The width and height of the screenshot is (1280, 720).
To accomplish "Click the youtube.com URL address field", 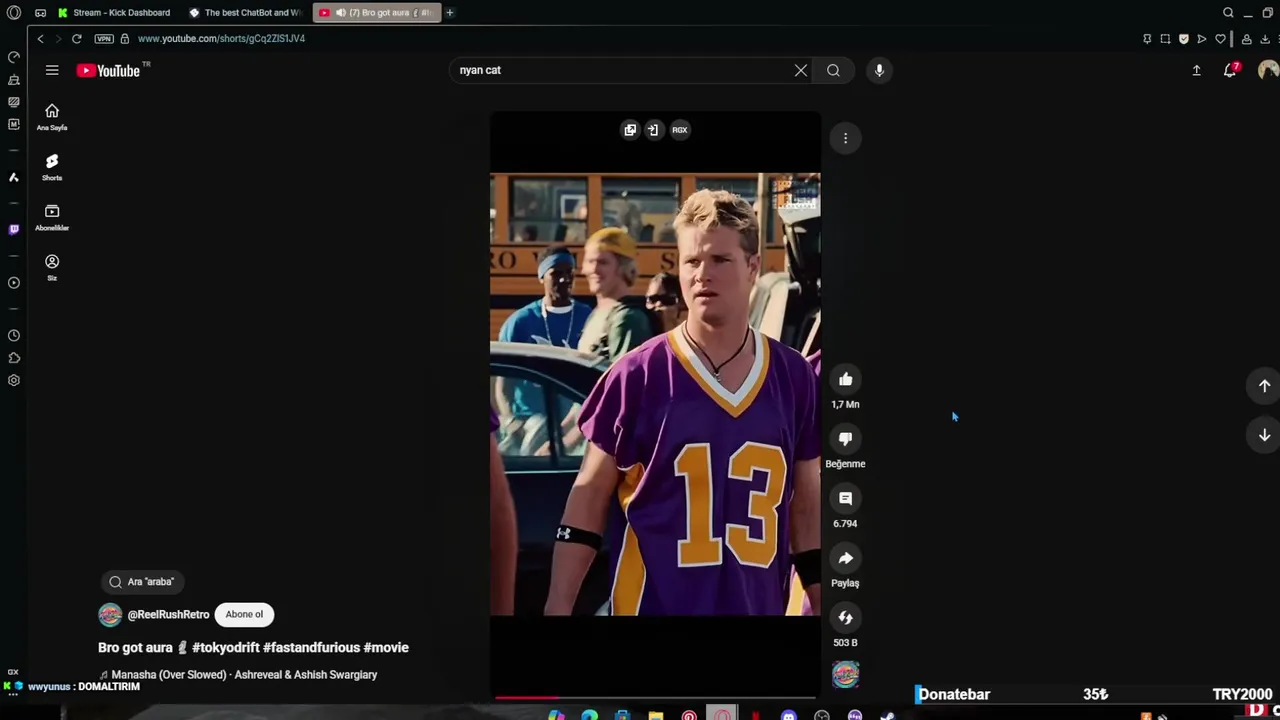I will click(x=221, y=39).
